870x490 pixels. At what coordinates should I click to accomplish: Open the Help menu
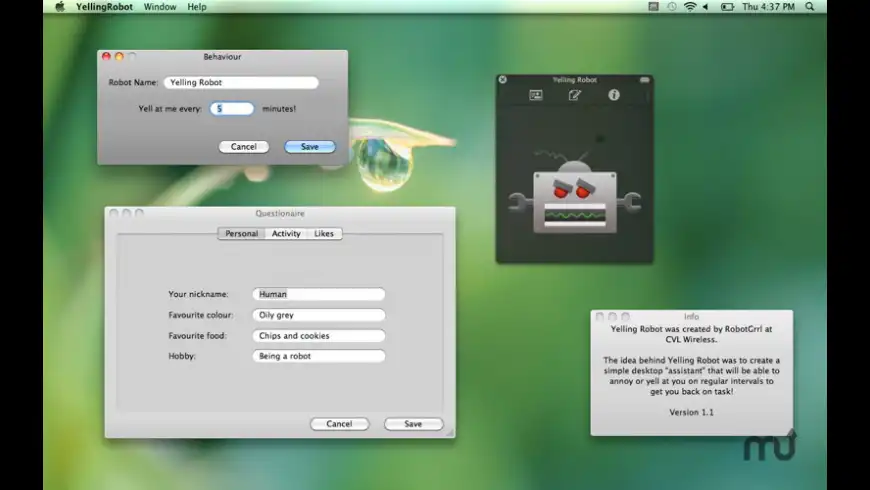click(197, 7)
